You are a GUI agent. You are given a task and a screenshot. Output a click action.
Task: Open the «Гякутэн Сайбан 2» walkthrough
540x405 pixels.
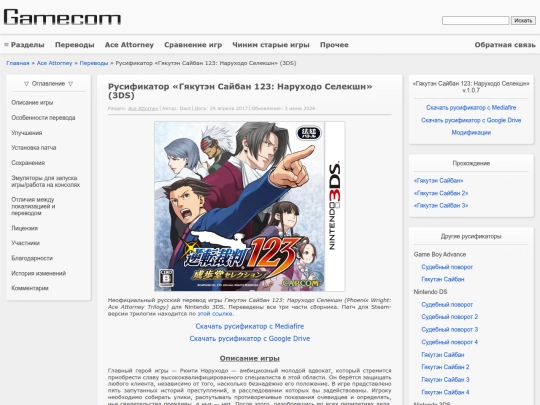(441, 193)
